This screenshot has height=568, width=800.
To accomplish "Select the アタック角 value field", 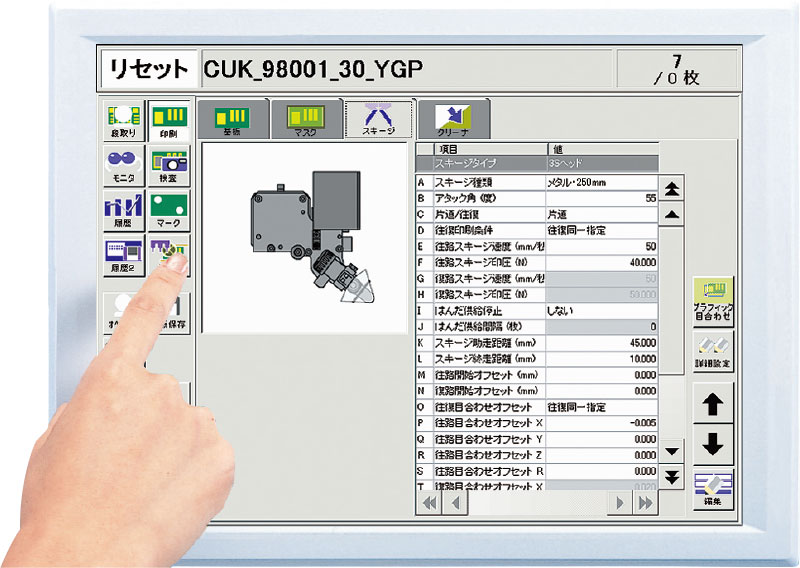I will (x=601, y=199).
